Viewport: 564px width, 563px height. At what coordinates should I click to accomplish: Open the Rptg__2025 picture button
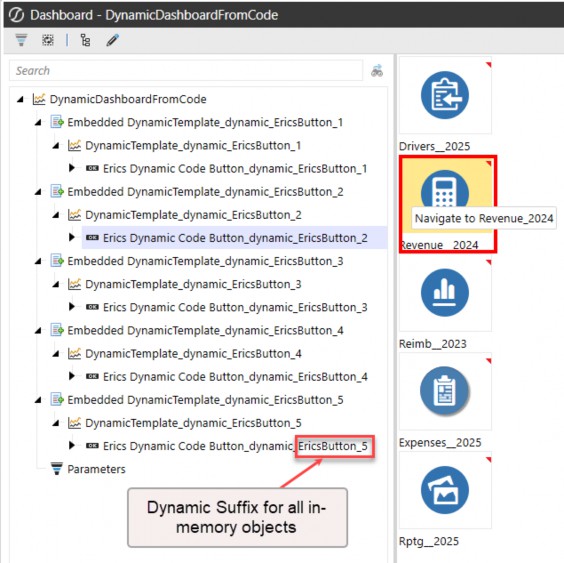pos(445,490)
